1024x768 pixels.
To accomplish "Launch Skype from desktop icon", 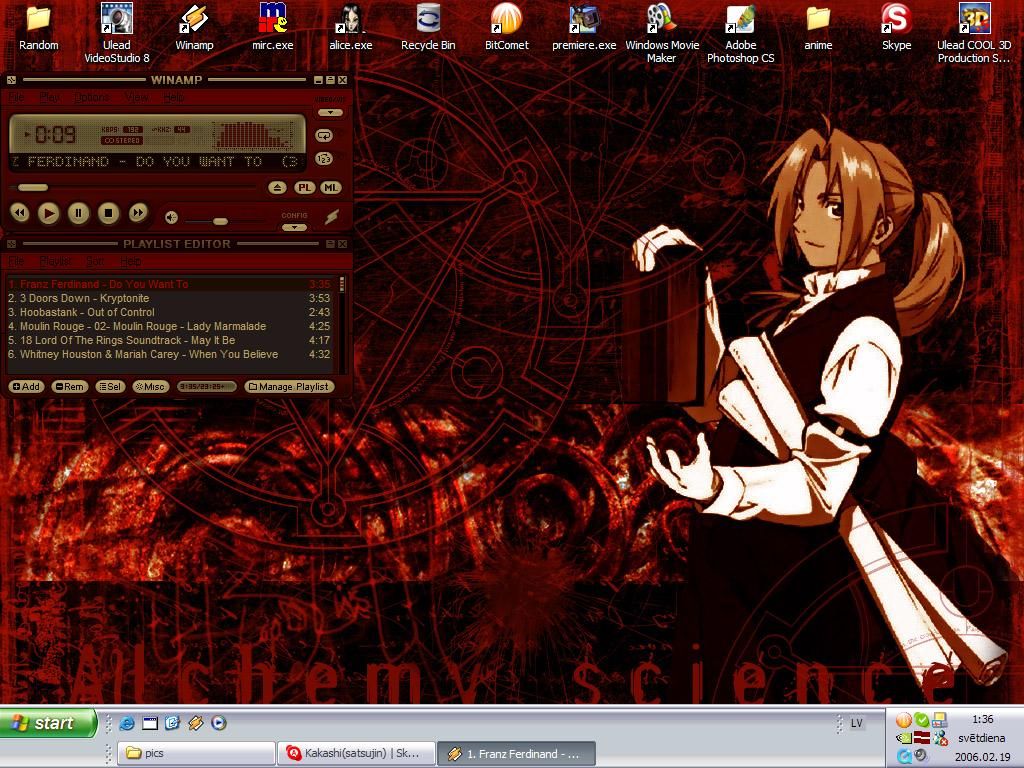I will pos(896,29).
